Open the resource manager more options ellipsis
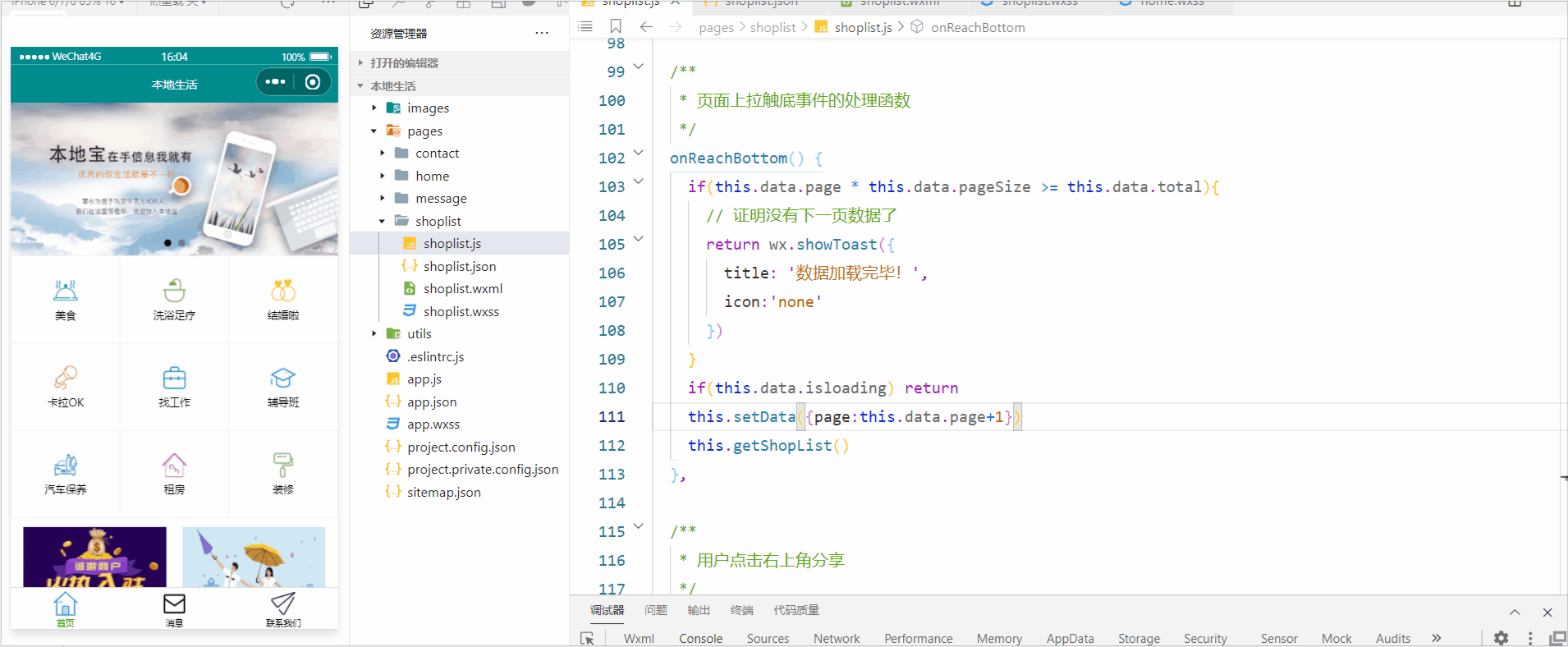Screen dimensions: 1568x647 [x=542, y=34]
